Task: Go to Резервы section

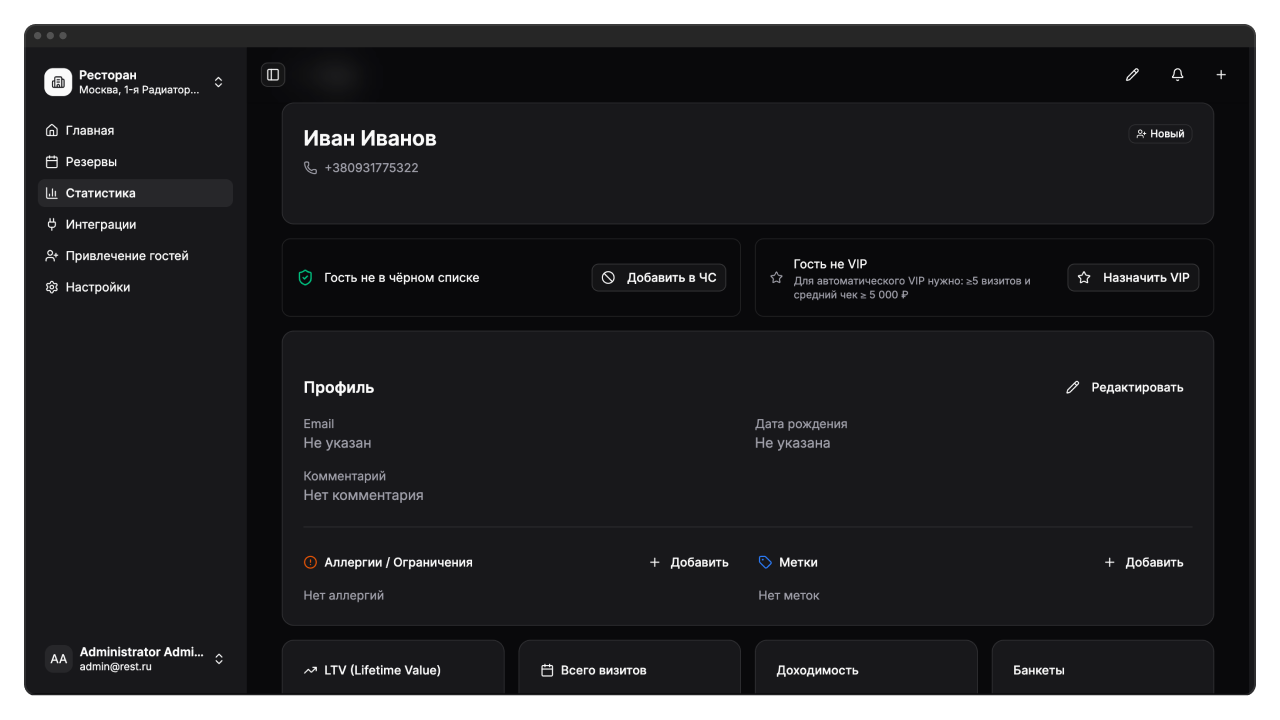Action: (91, 162)
